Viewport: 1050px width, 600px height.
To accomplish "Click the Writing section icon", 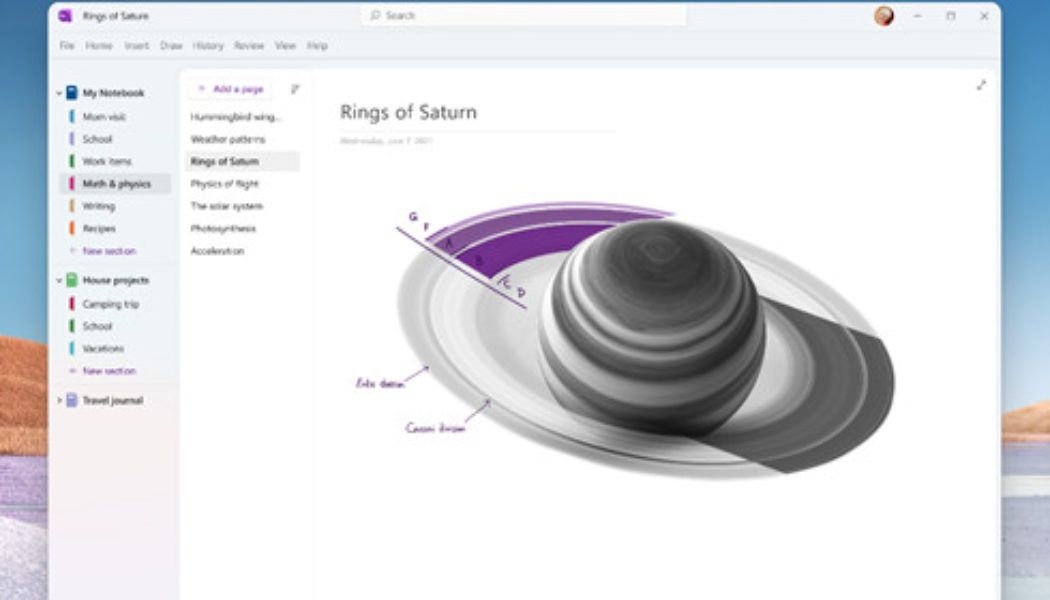I will 69,207.
